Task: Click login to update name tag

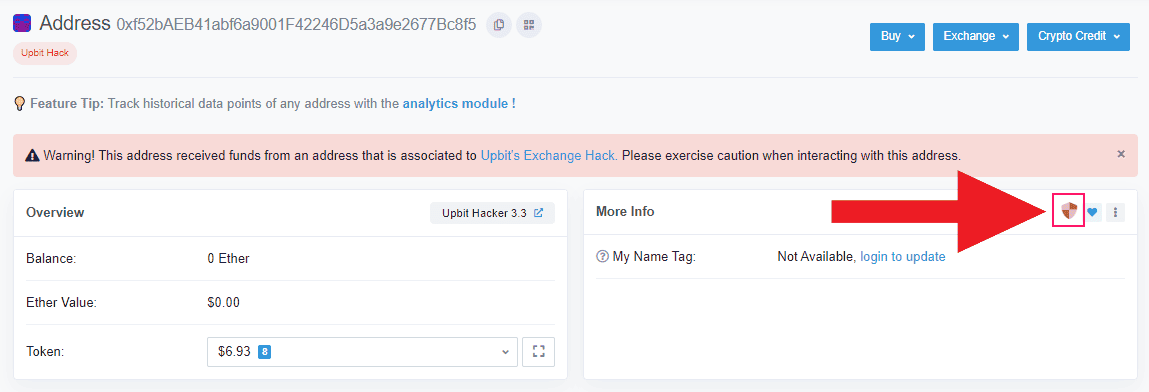Action: coord(903,256)
